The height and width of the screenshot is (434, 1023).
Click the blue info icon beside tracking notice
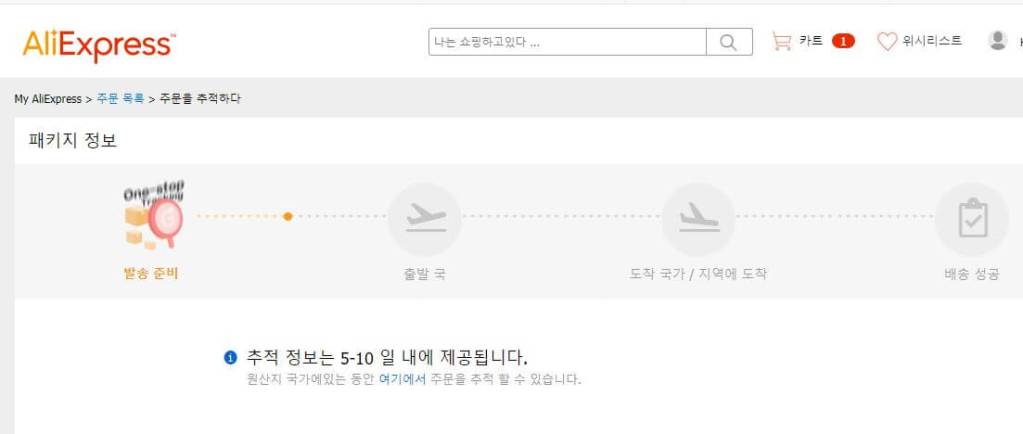[x=230, y=357]
